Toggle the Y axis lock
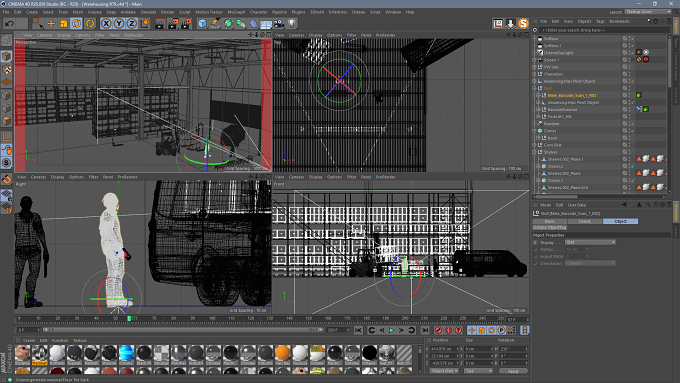 pos(119,23)
